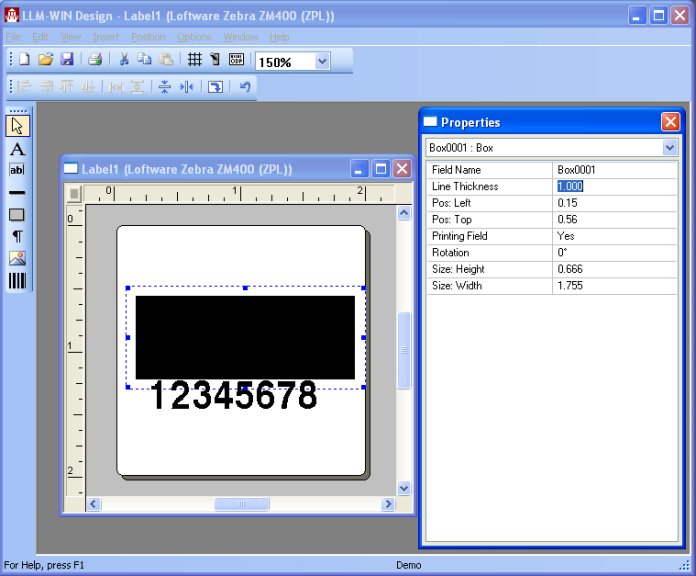
Task: Click the ruler origin corner button
Action: coord(75,193)
